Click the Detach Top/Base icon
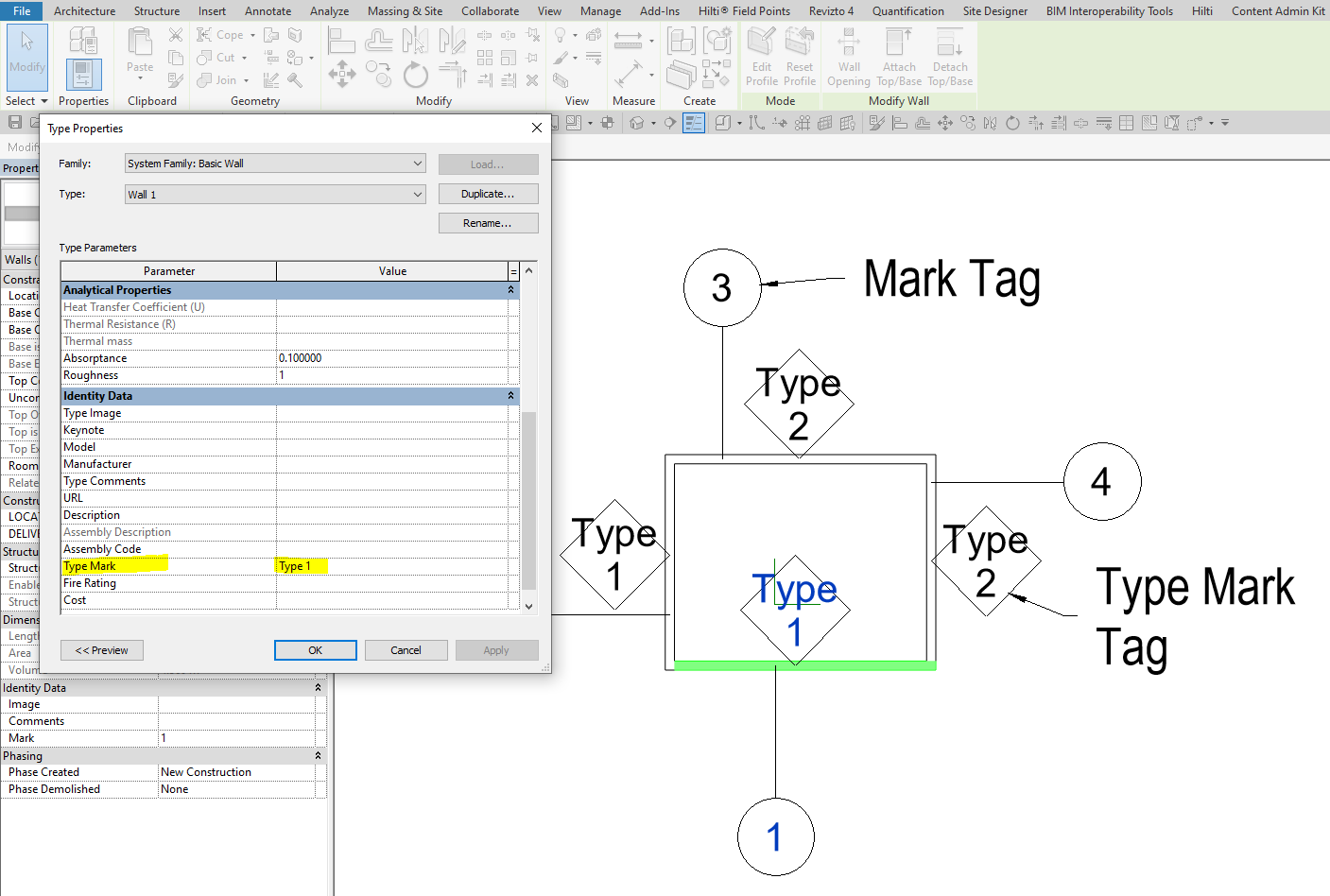Viewport: 1330px width, 896px height. (x=949, y=57)
